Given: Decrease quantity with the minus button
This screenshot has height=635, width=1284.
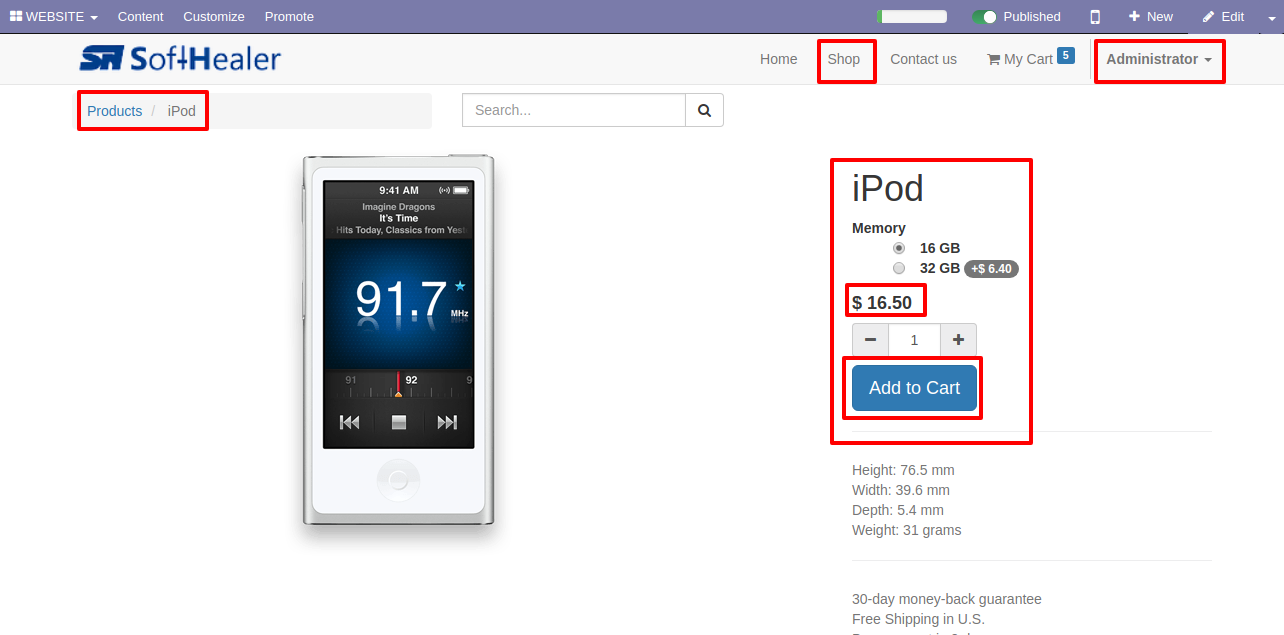Looking at the screenshot, I should [870, 340].
